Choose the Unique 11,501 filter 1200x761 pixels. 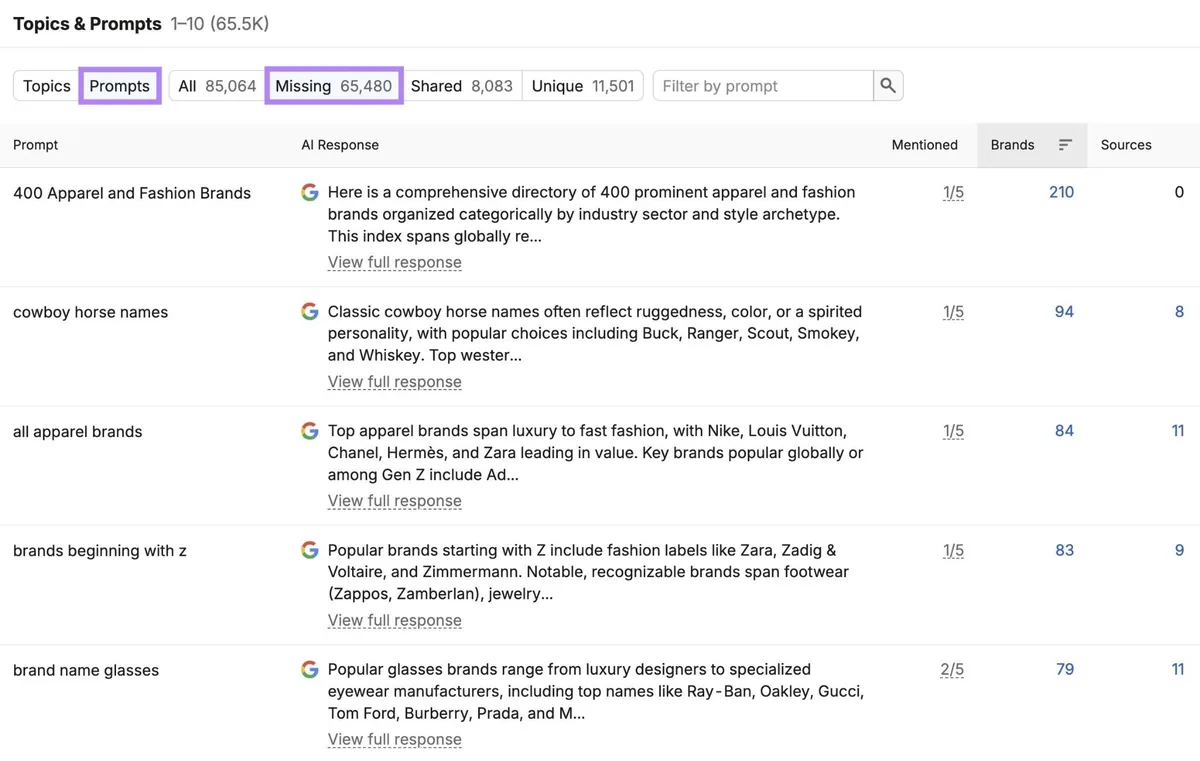pyautogui.click(x=583, y=86)
